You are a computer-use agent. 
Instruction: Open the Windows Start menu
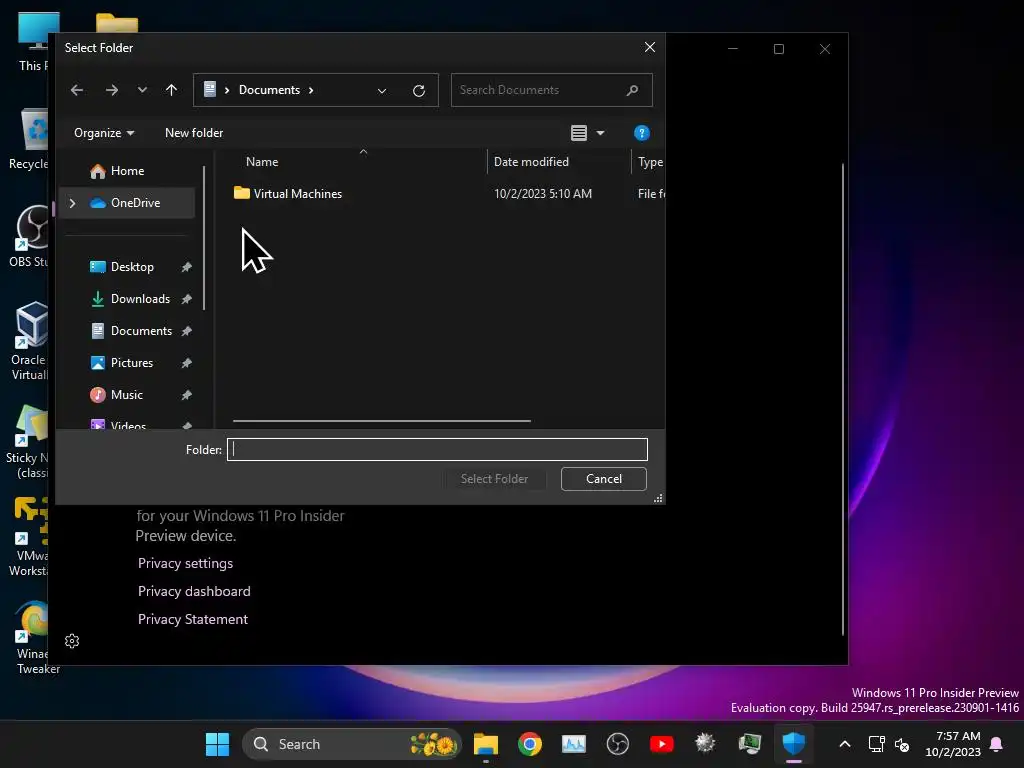click(217, 744)
